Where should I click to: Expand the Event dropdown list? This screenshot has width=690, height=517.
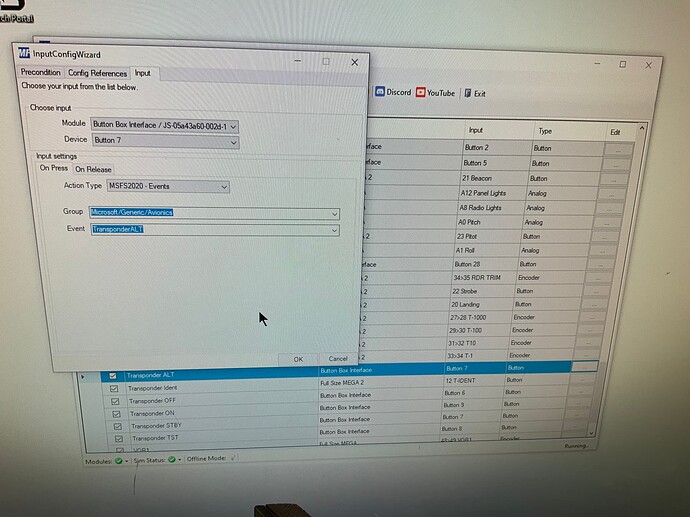point(334,231)
